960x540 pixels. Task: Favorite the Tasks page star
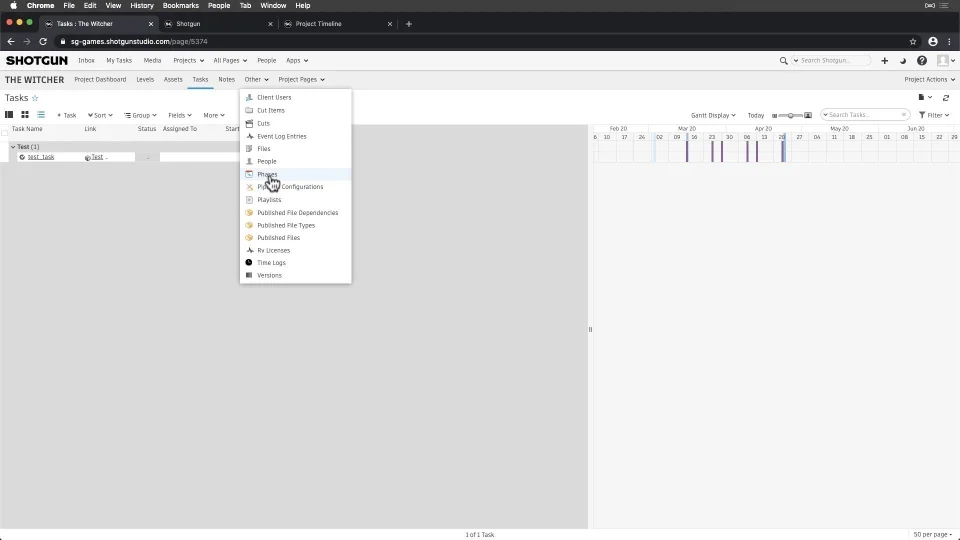click(x=35, y=98)
